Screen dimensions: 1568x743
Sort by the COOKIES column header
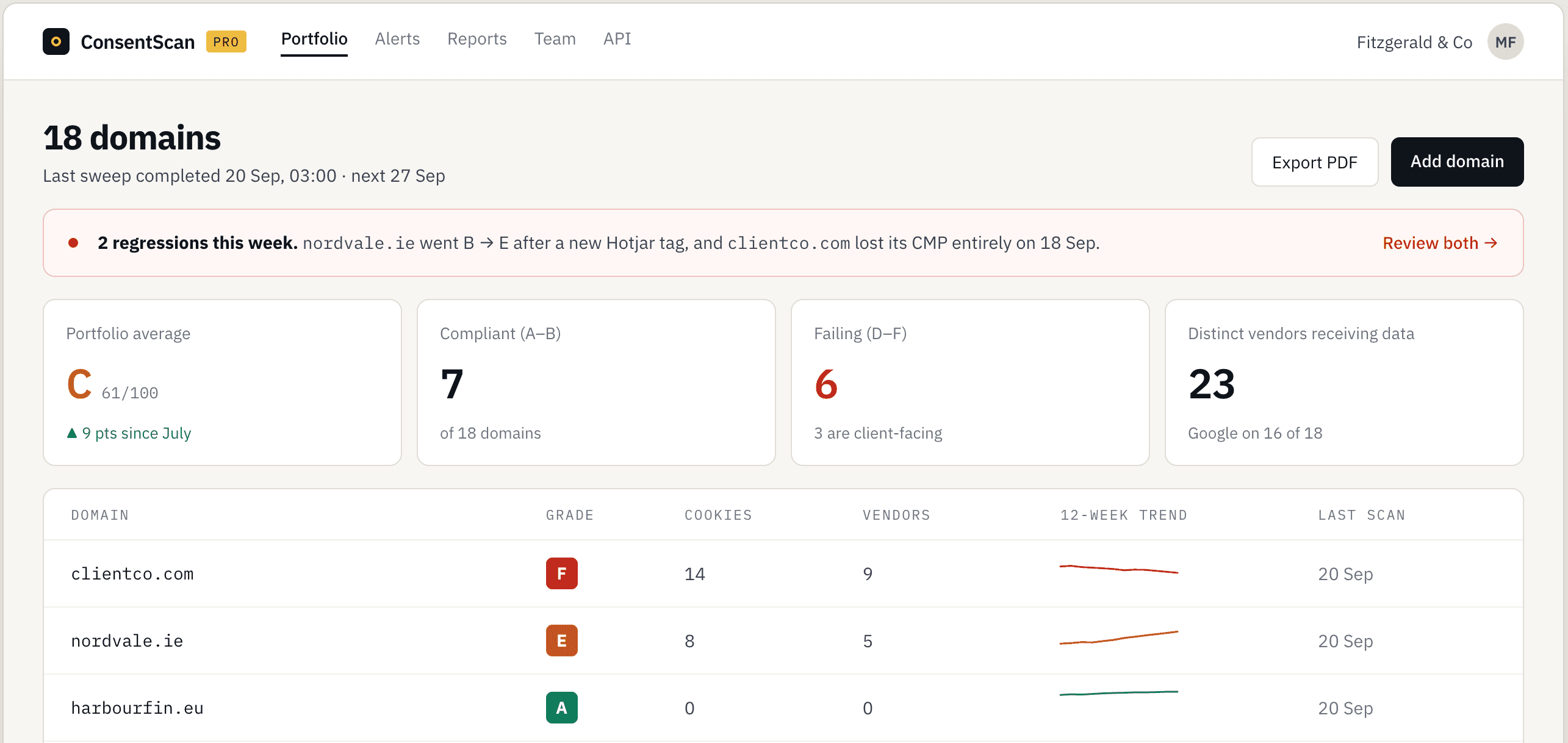point(718,515)
